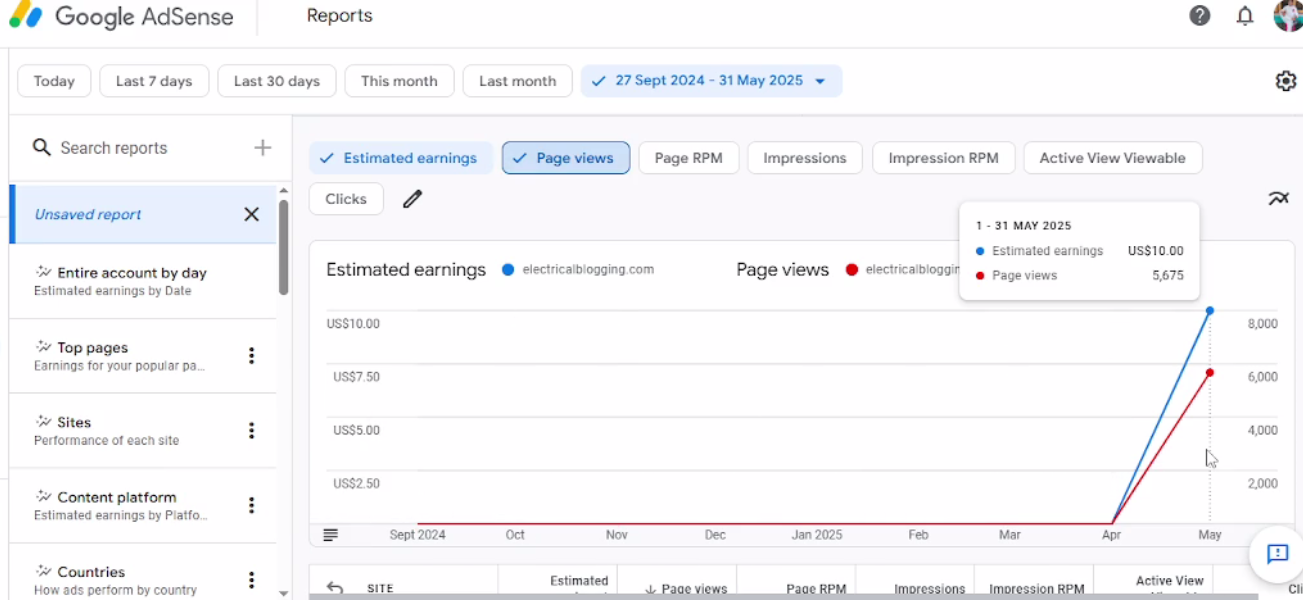Click the back arrow in the table header

pyautogui.click(x=335, y=589)
